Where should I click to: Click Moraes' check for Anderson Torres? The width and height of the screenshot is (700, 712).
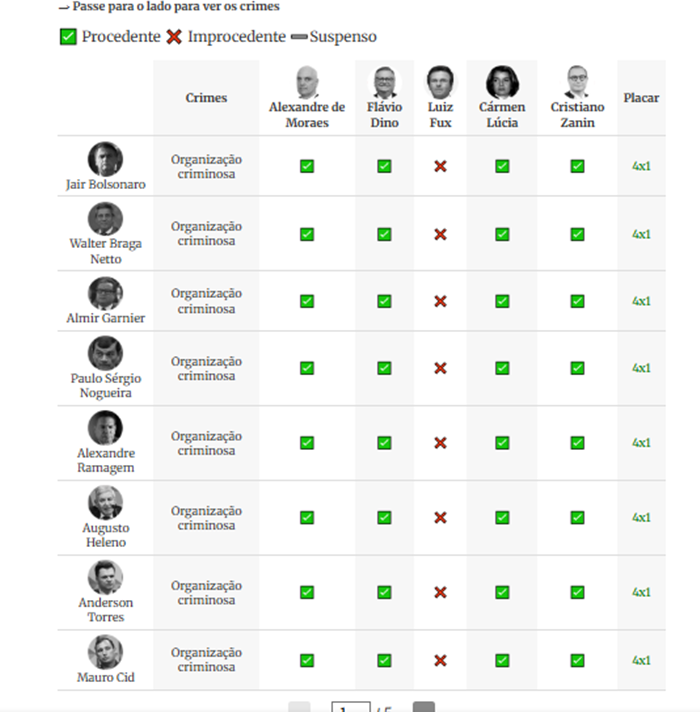(x=307, y=592)
